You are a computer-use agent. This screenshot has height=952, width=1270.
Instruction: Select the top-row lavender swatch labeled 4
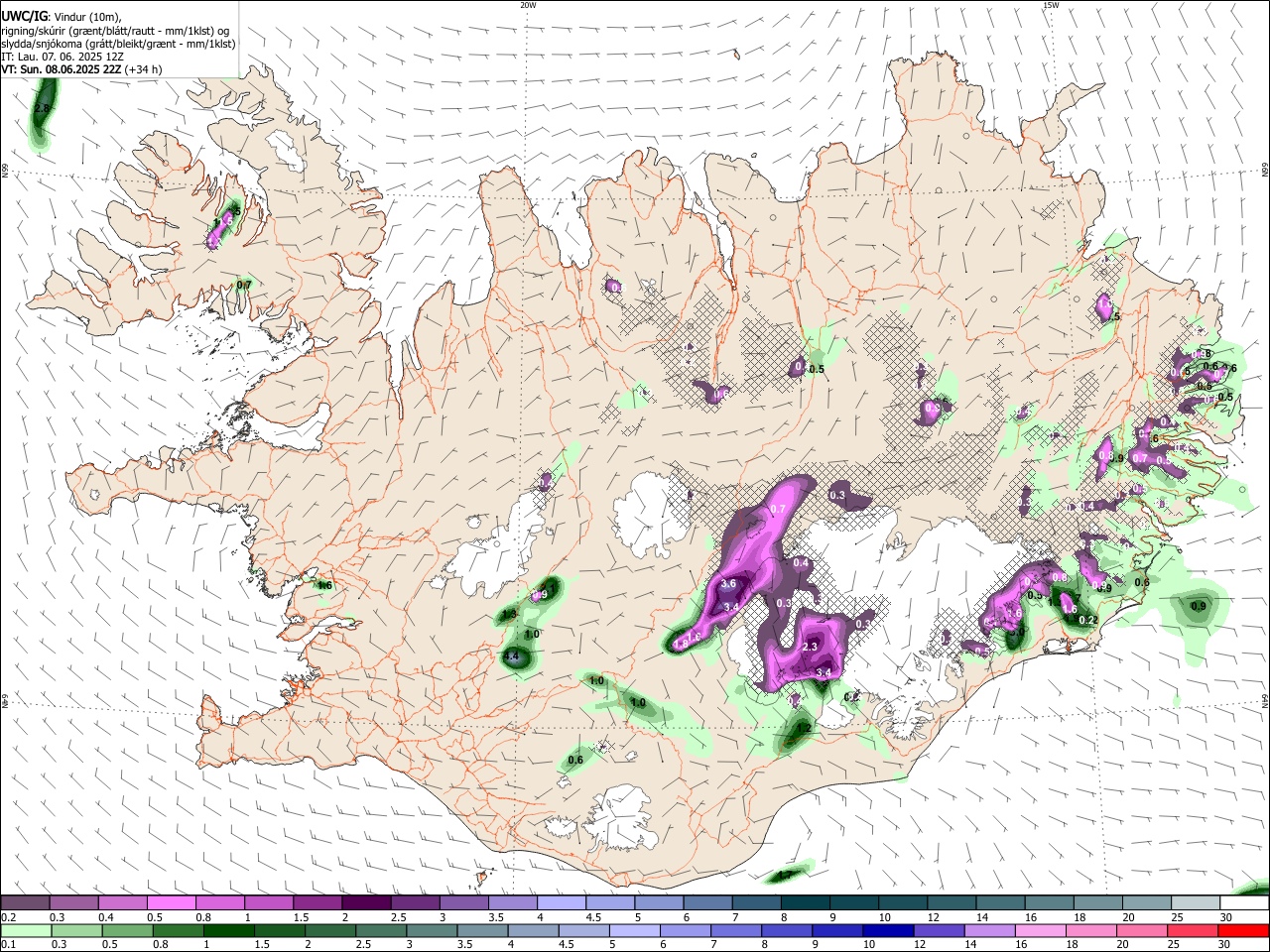562,902
